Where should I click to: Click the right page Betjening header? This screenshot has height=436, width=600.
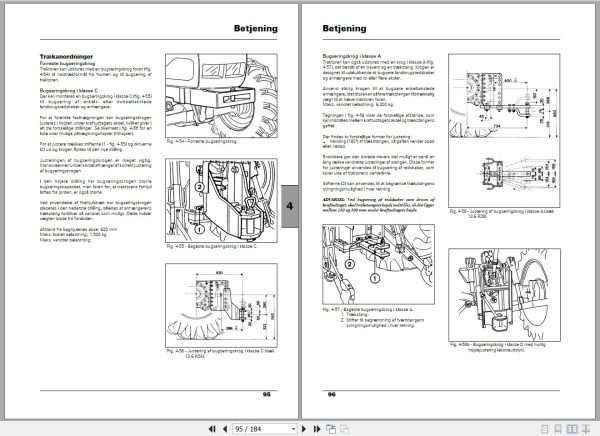[x=344, y=28]
